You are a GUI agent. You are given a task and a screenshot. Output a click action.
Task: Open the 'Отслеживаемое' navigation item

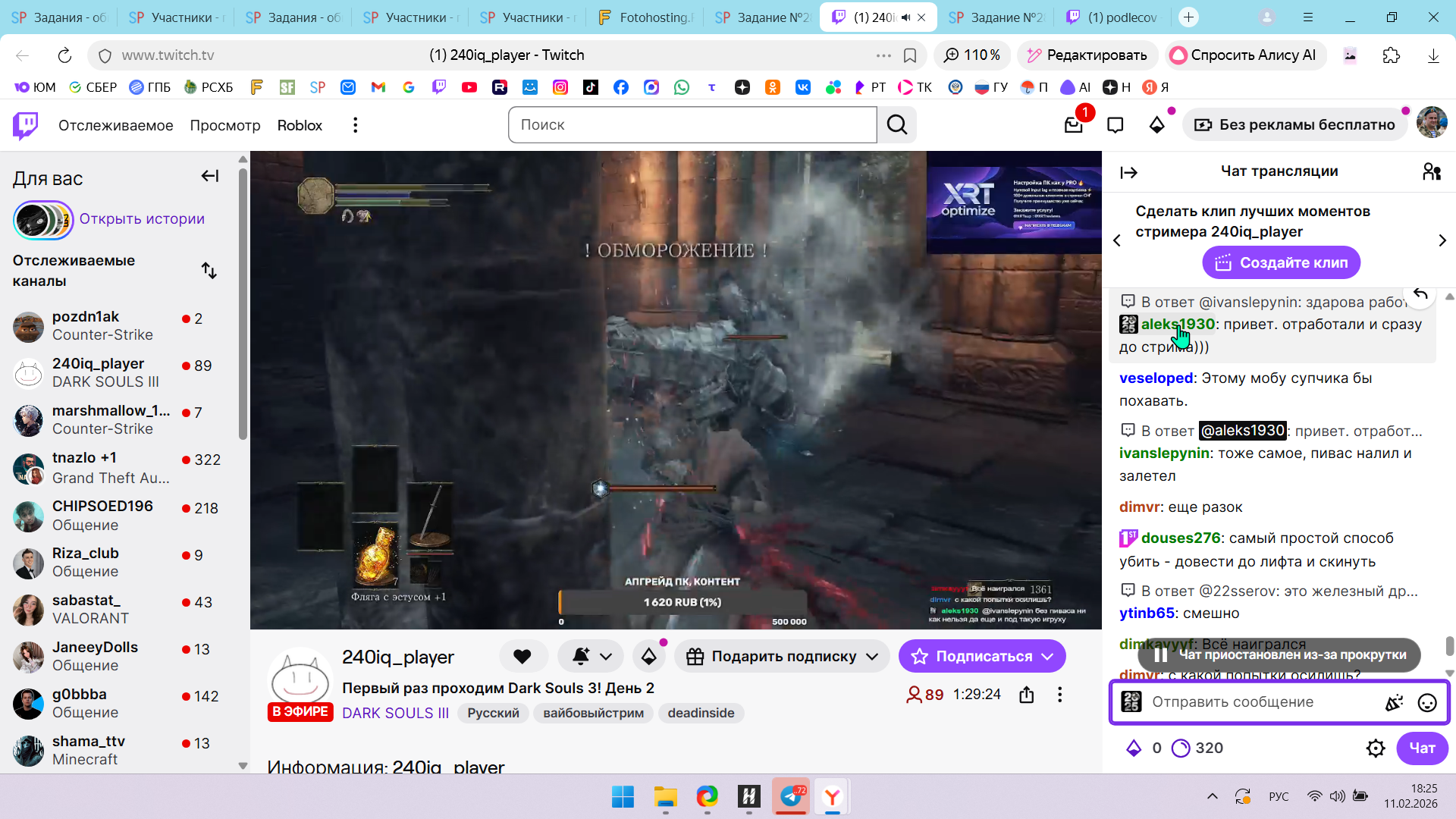(x=115, y=125)
